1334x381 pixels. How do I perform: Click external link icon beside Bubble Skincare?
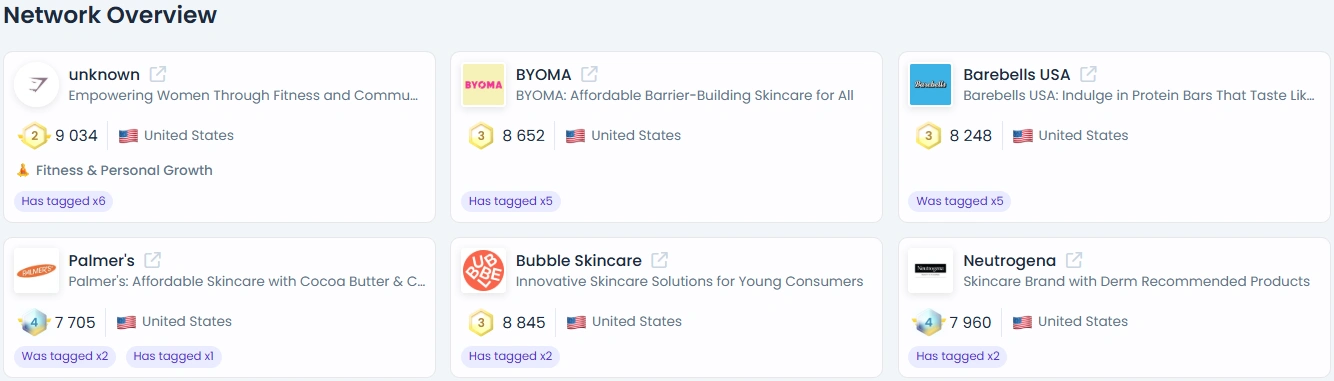pyautogui.click(x=660, y=260)
